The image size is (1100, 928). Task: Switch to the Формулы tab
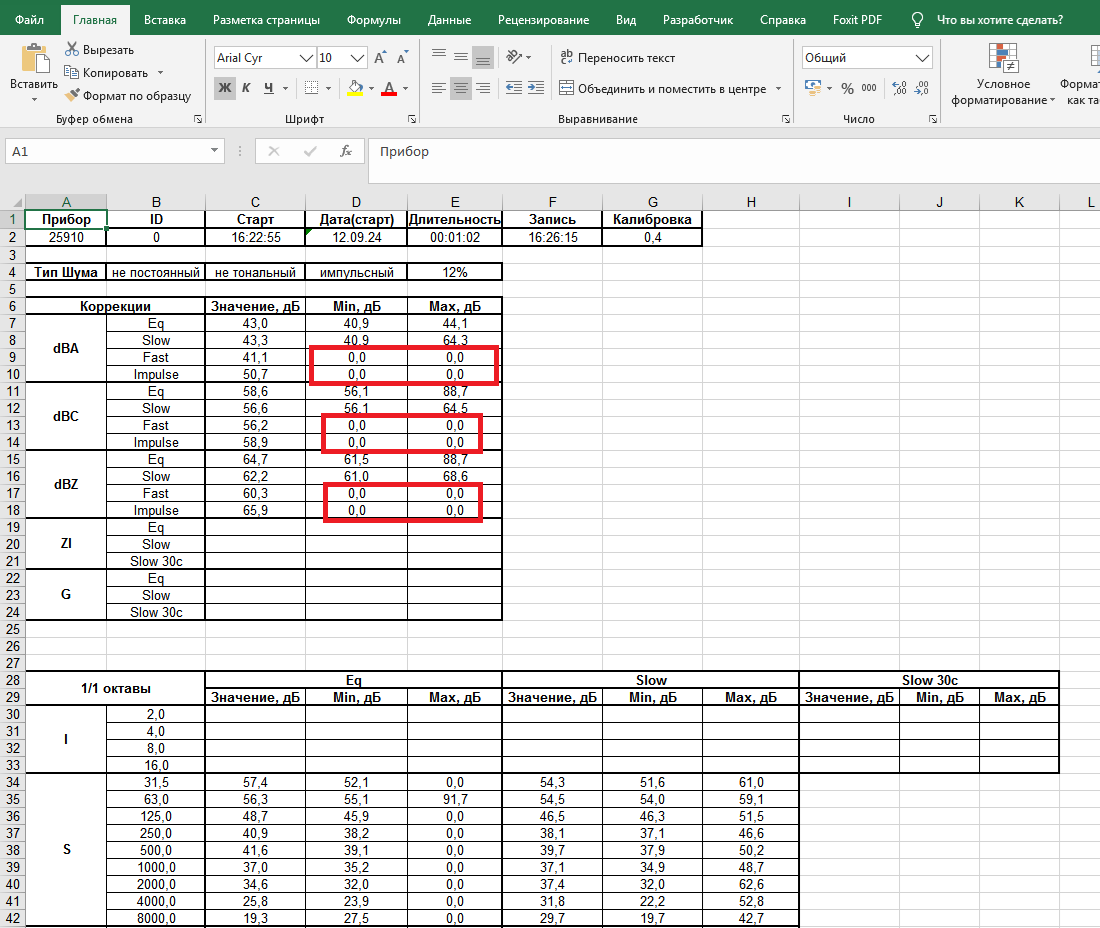(374, 20)
